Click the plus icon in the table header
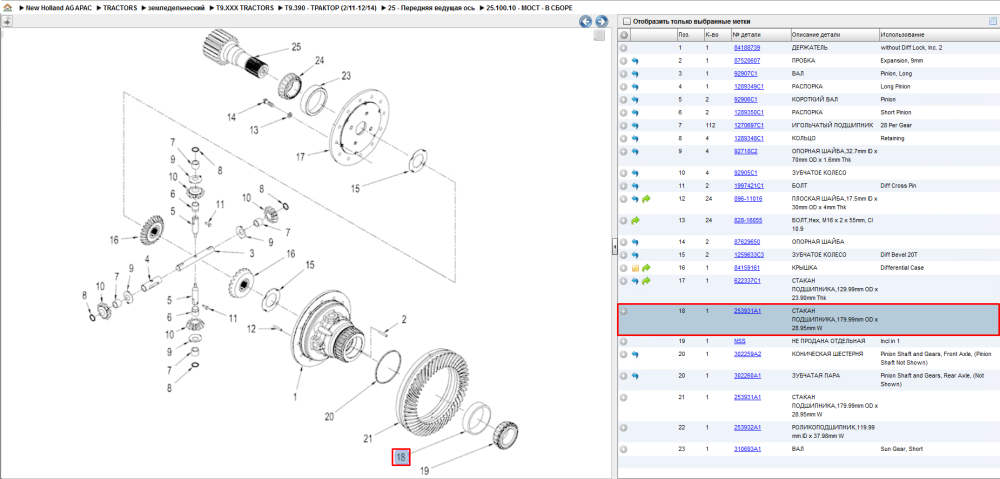 click(624, 35)
